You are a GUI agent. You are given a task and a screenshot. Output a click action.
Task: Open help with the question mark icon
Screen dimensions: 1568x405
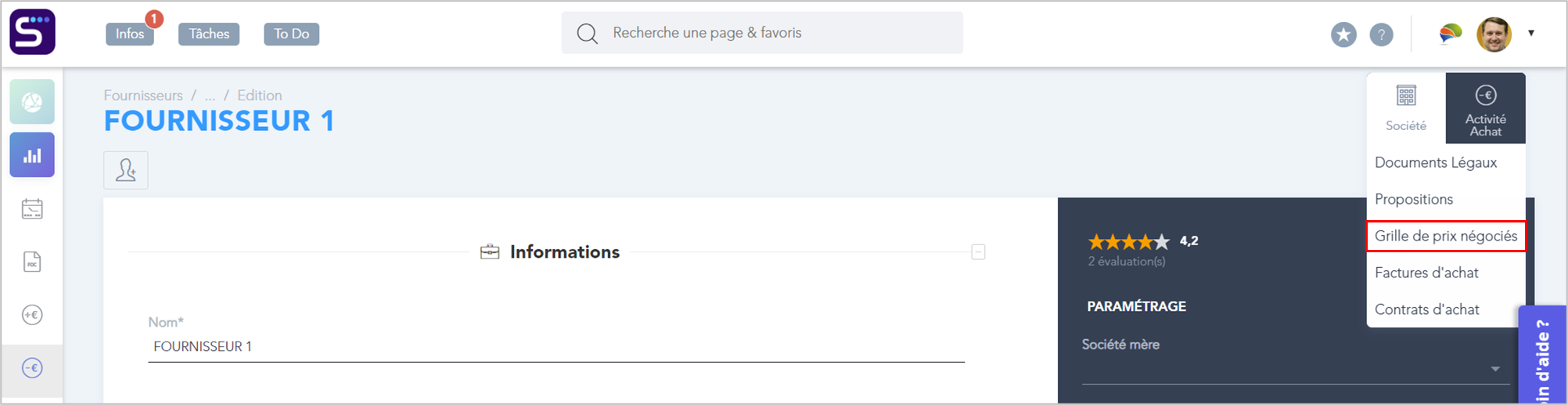pyautogui.click(x=1381, y=34)
